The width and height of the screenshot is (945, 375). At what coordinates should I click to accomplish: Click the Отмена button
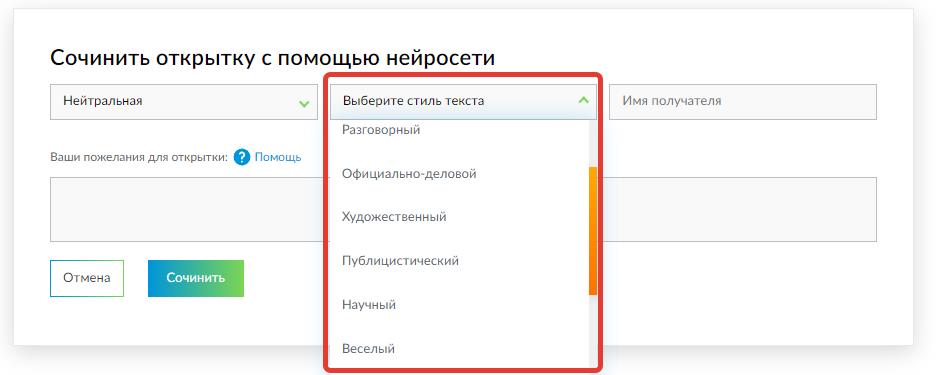[87, 279]
